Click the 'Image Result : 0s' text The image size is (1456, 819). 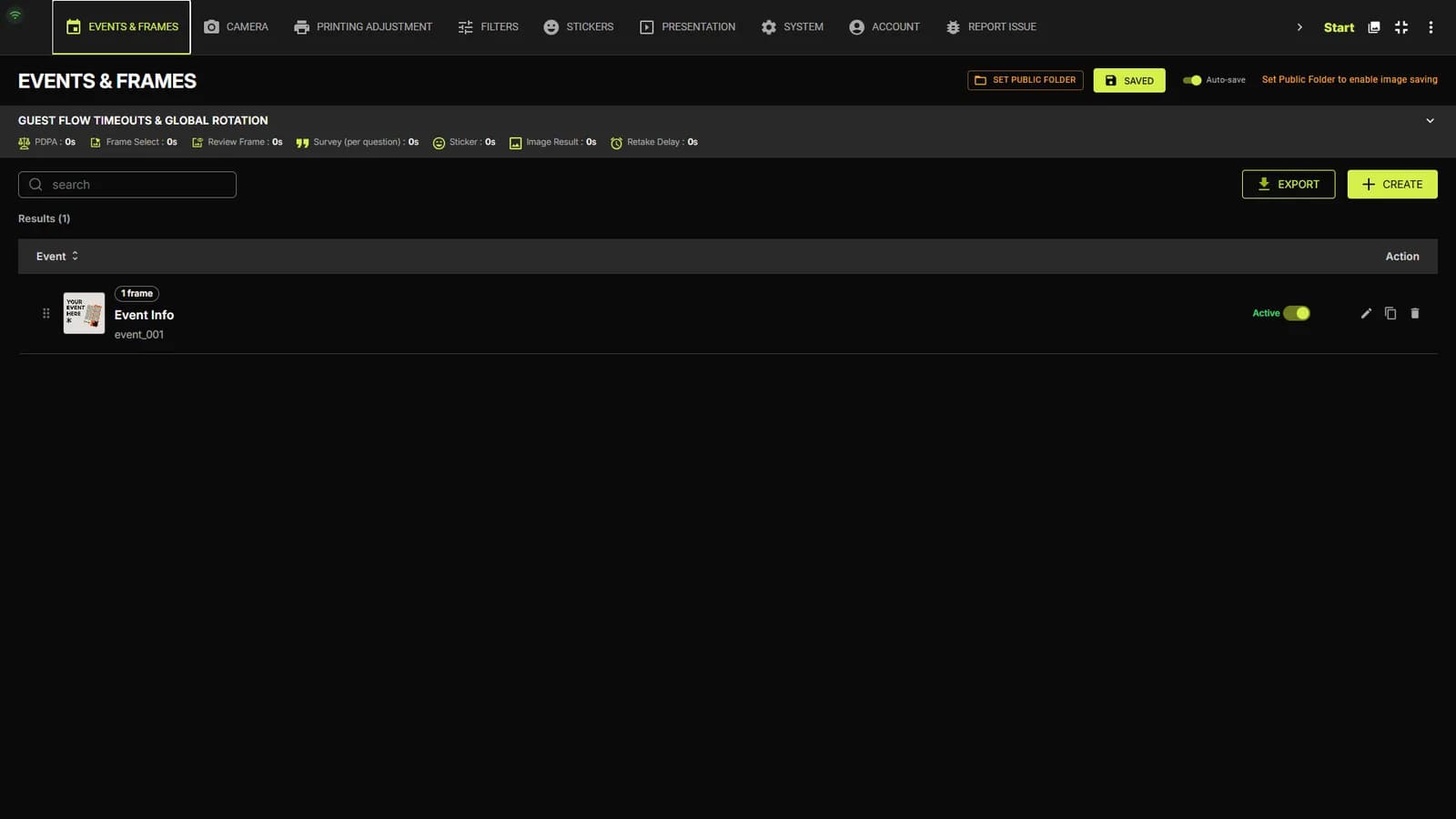561,142
